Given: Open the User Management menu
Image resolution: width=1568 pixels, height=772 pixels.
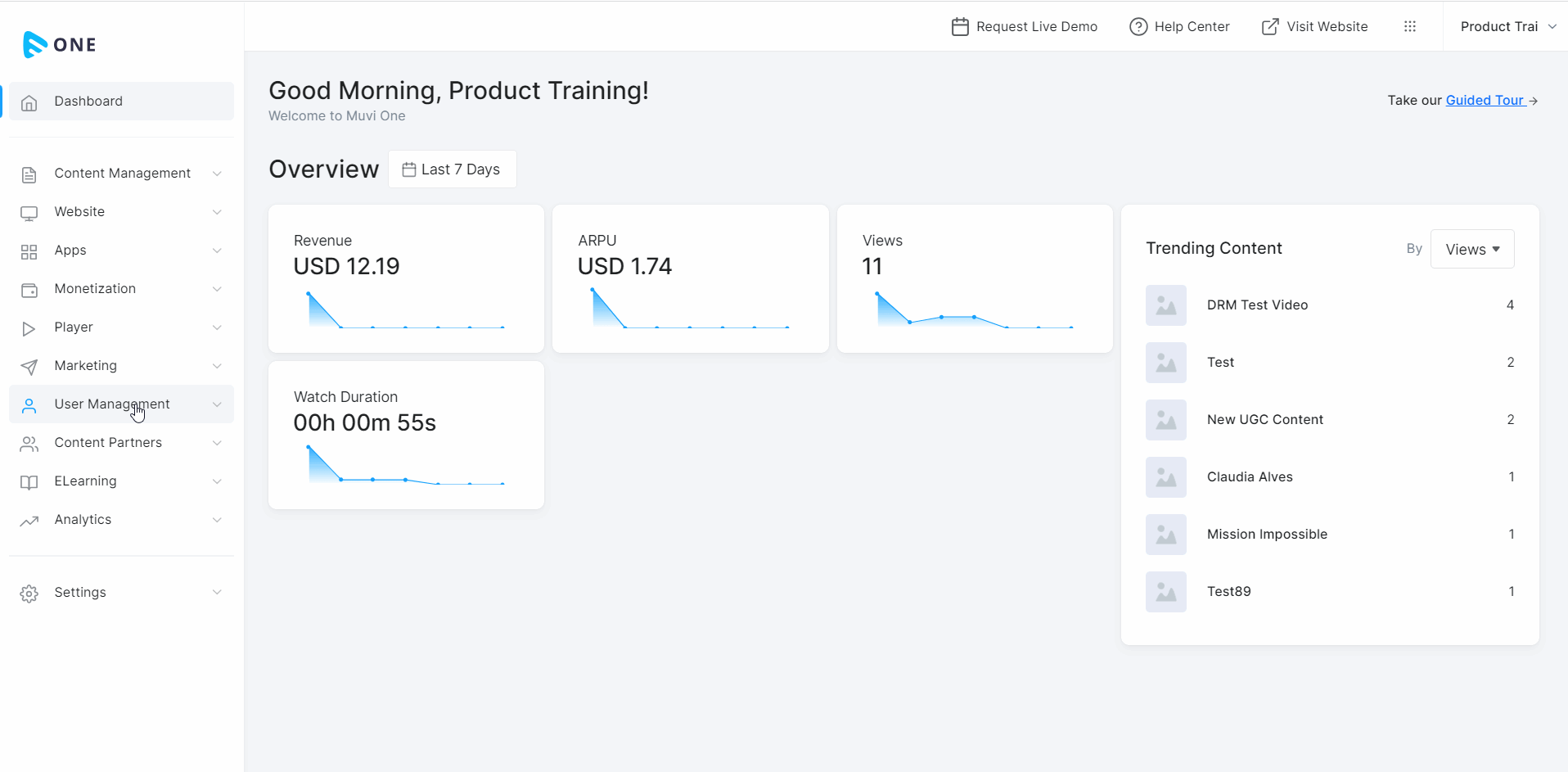Looking at the screenshot, I should click(x=121, y=404).
